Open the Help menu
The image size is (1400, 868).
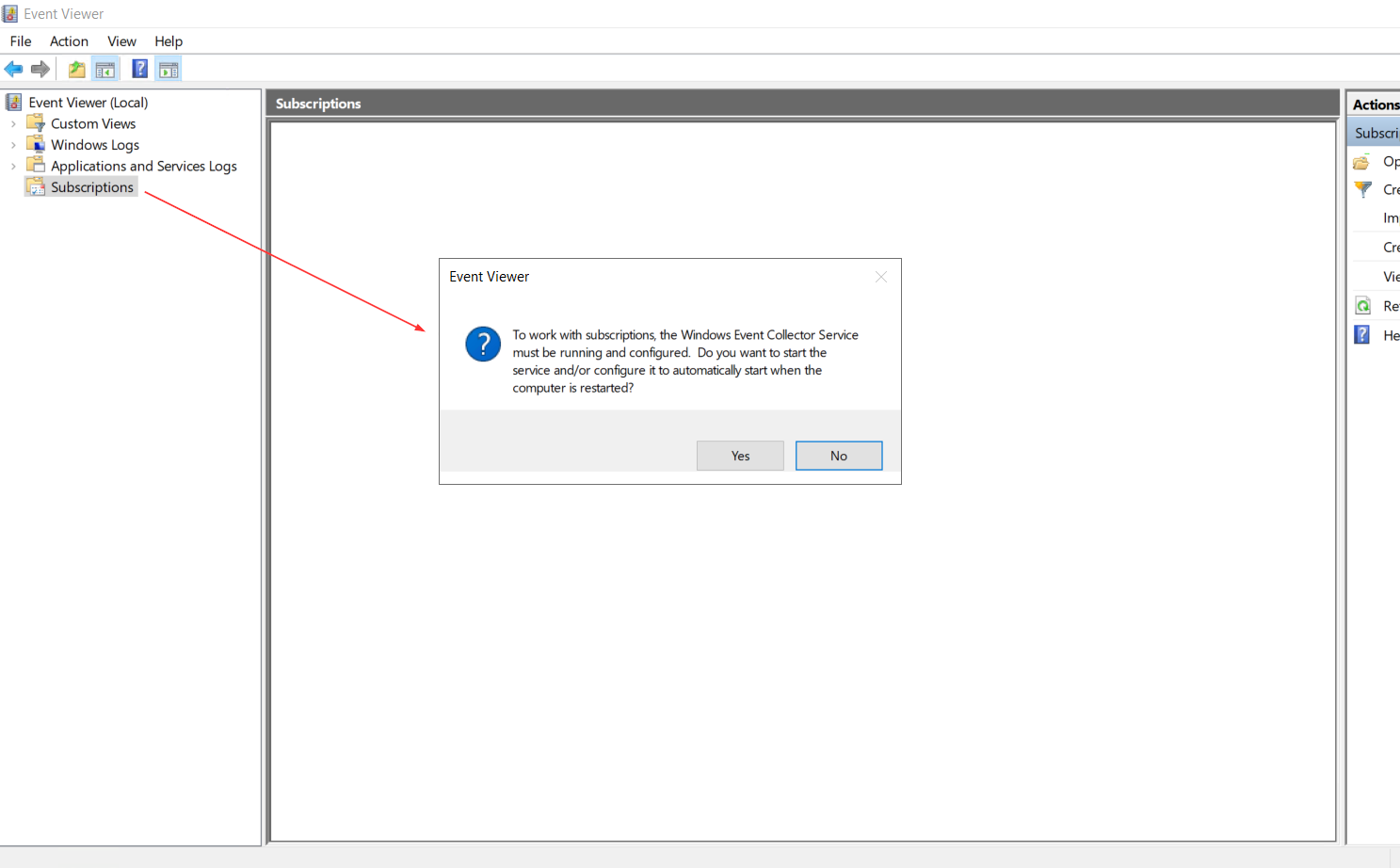coord(169,41)
